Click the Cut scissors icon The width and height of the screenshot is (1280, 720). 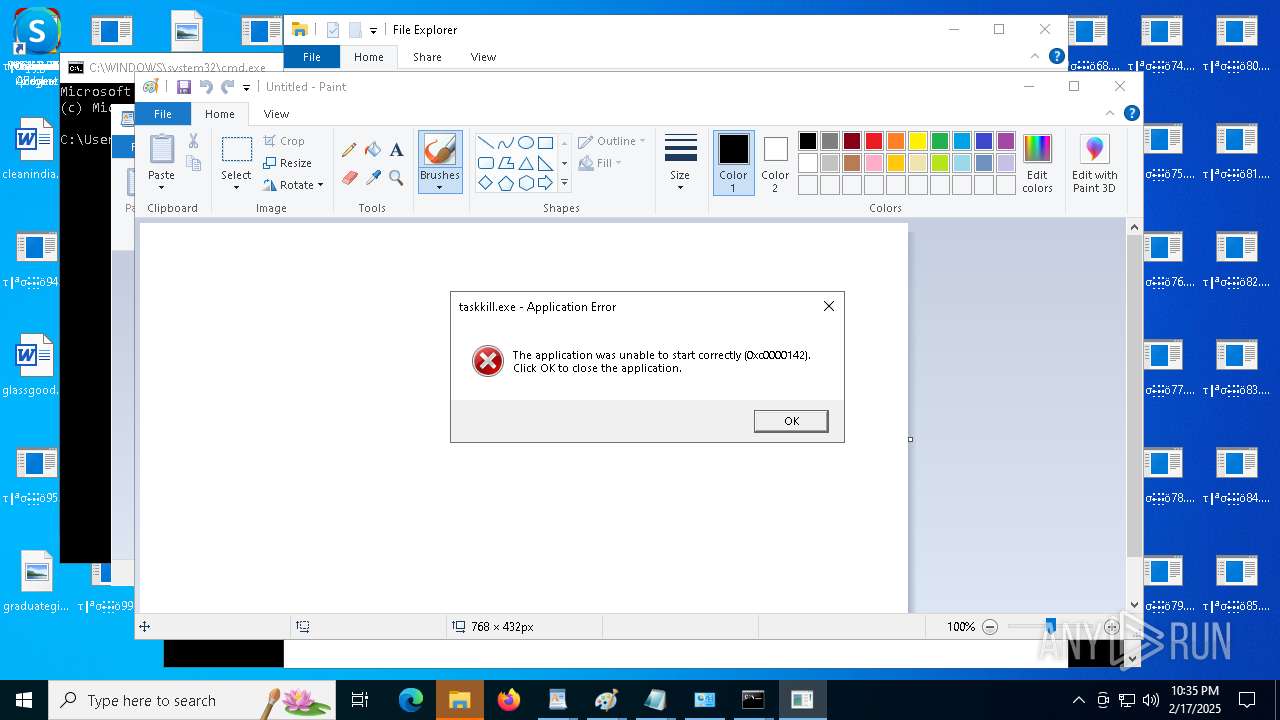pyautogui.click(x=194, y=141)
